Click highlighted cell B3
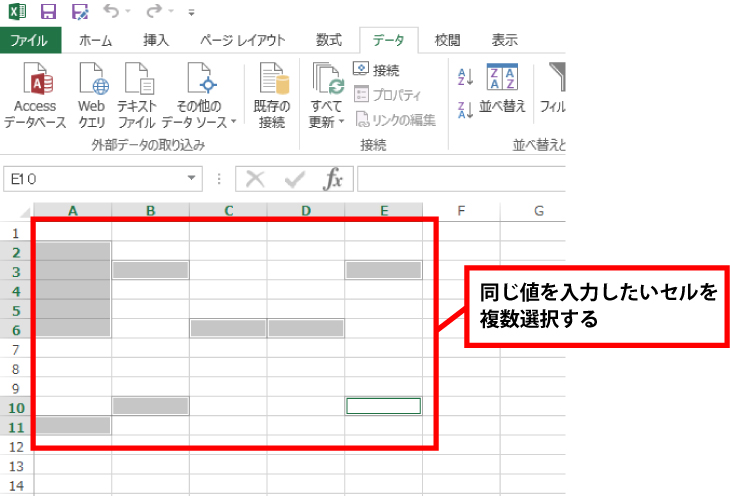 point(150,270)
